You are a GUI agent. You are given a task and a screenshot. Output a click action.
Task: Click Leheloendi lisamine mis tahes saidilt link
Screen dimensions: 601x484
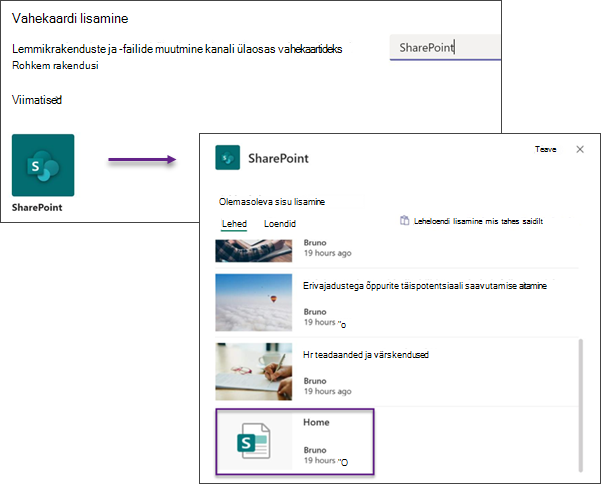click(x=478, y=221)
